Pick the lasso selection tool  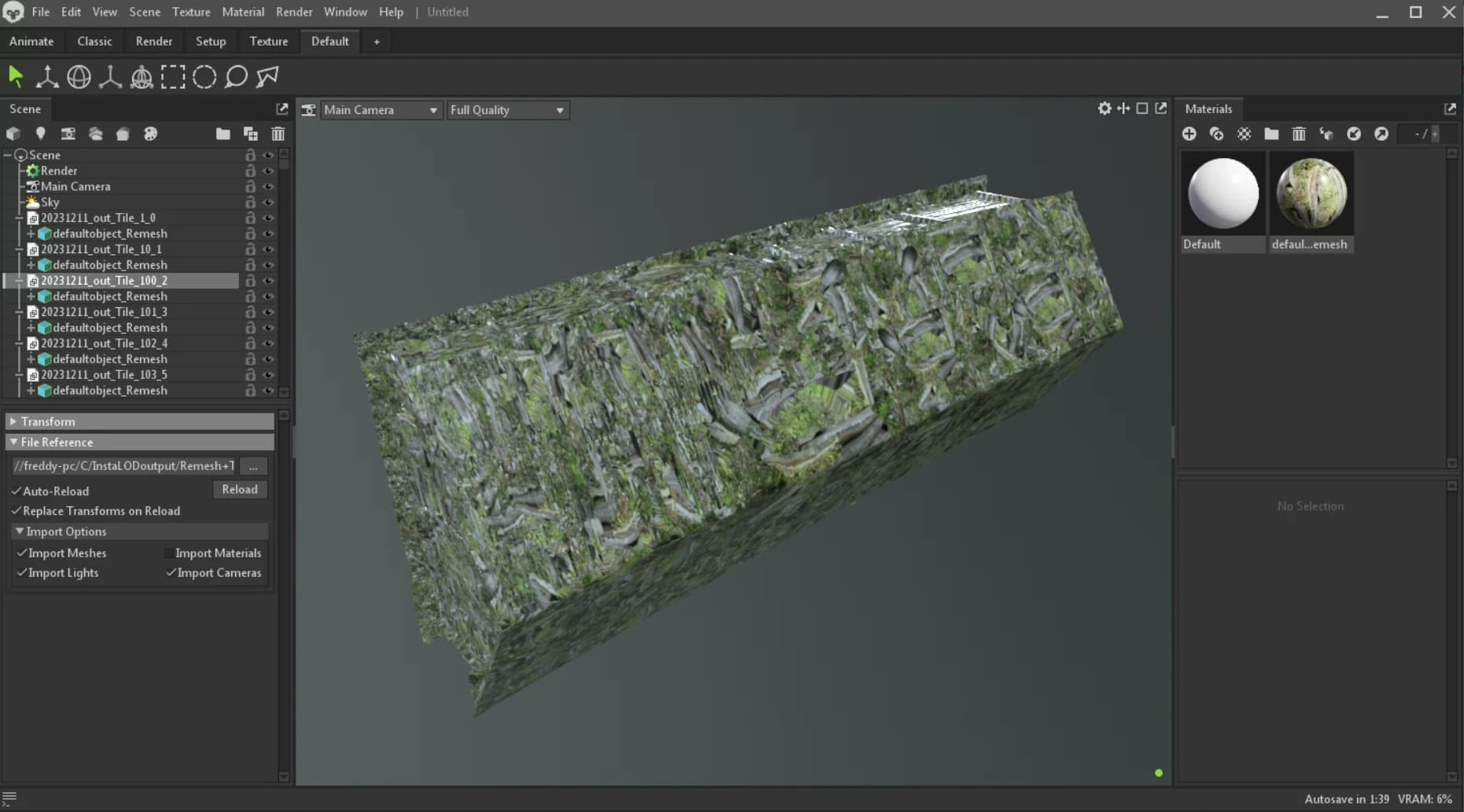click(236, 77)
